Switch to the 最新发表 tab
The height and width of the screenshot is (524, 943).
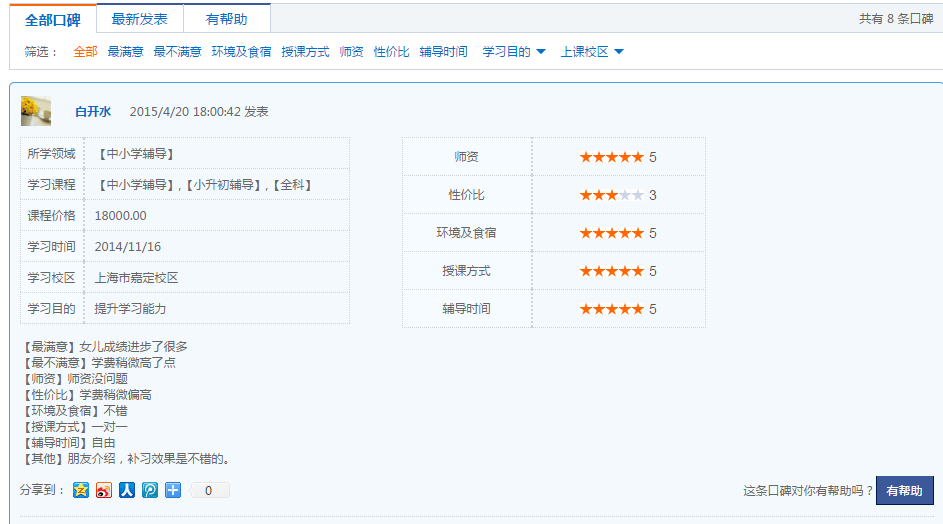(x=140, y=19)
